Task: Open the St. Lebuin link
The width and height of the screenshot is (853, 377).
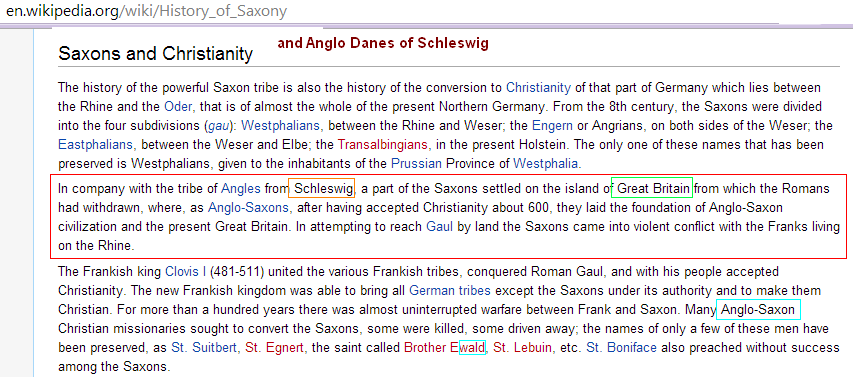Action: pos(522,348)
